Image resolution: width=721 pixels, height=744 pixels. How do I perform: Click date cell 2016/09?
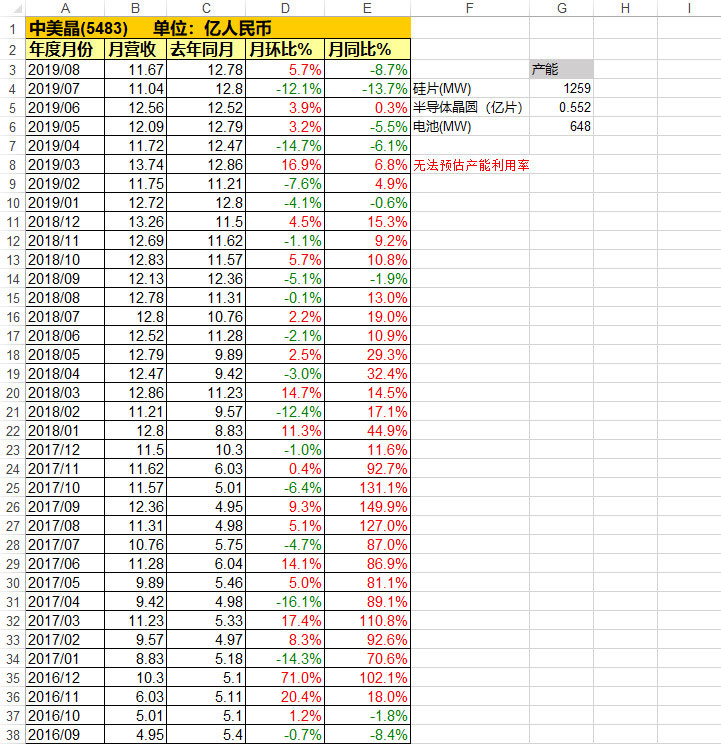tap(65, 735)
